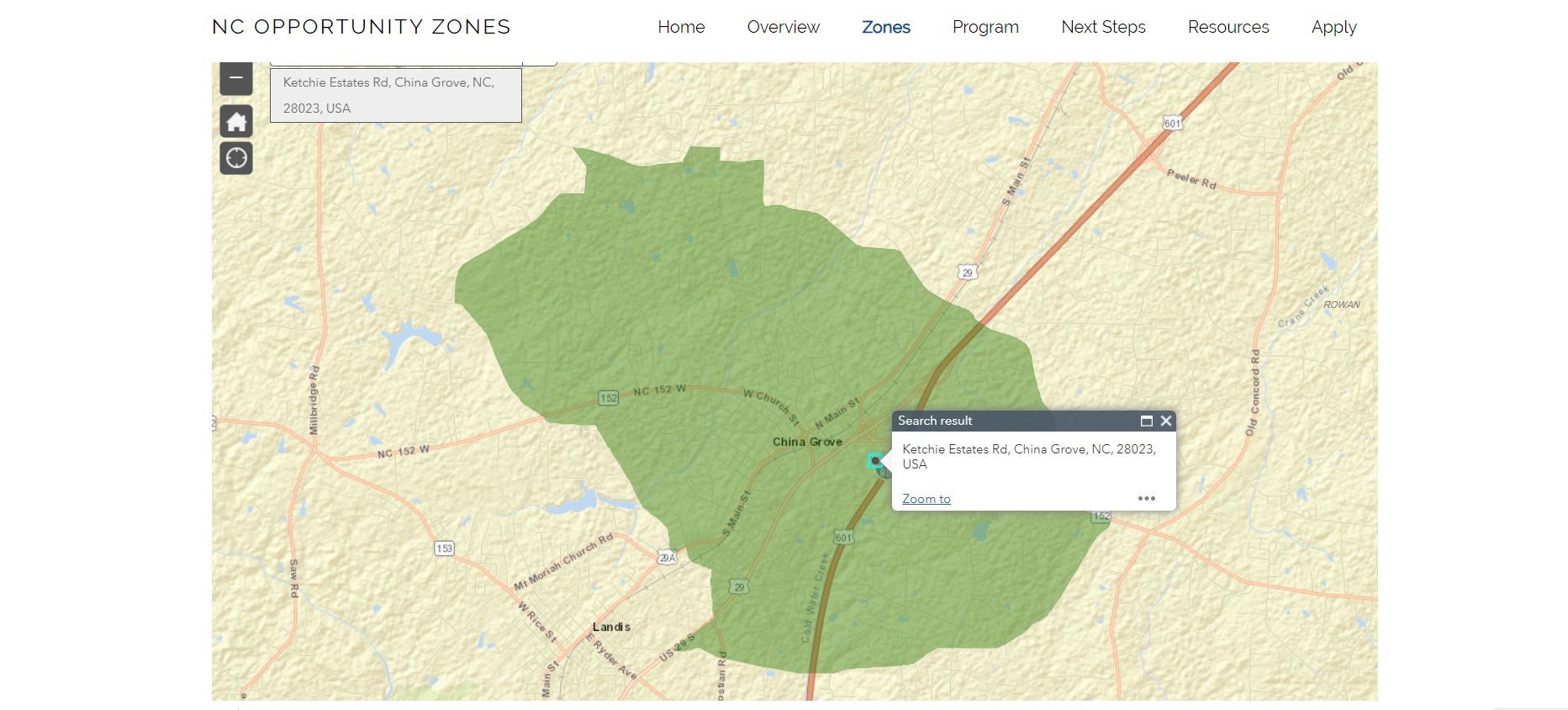This screenshot has width=1568, height=710.
Task: Navigate to Next Steps
Action: pos(1103,27)
